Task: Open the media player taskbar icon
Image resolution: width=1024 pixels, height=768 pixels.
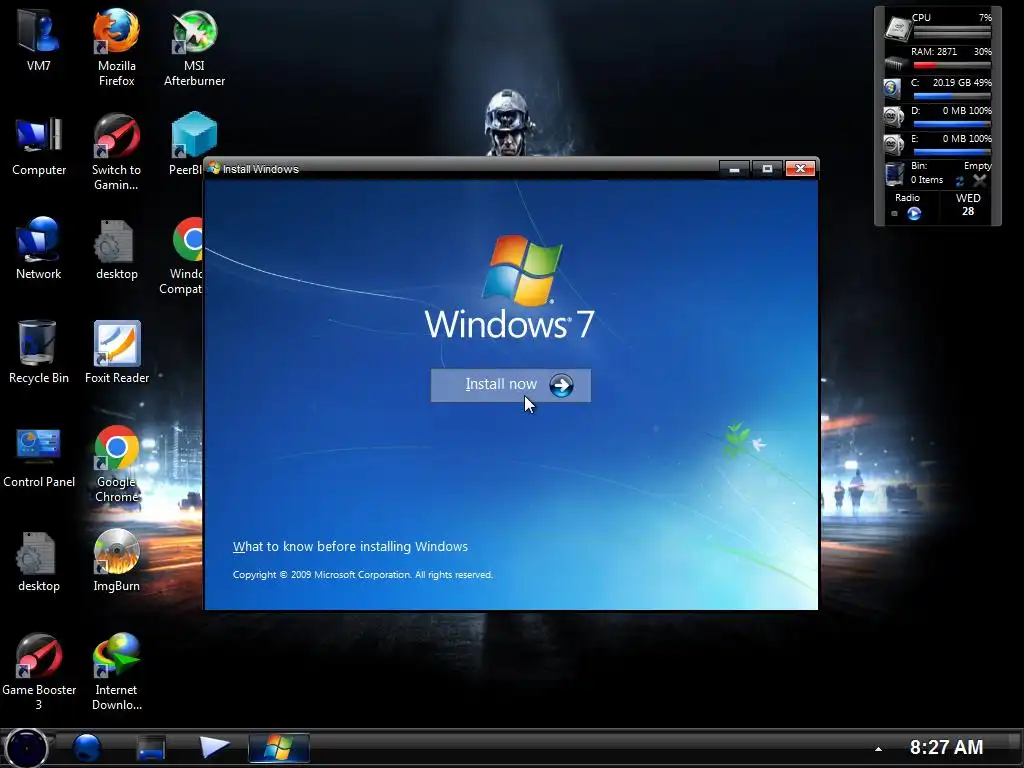Action: coord(214,747)
